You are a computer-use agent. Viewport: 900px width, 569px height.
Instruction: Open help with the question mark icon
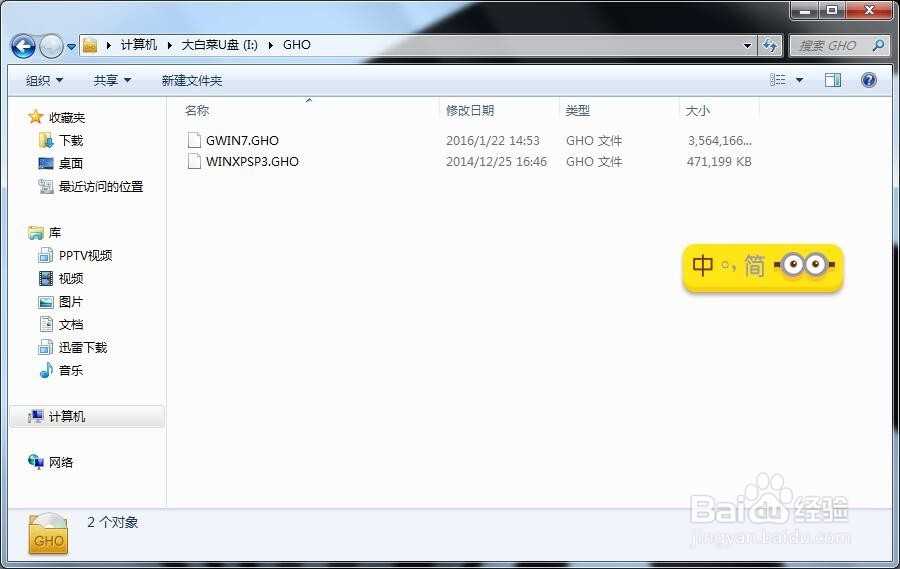click(x=869, y=80)
